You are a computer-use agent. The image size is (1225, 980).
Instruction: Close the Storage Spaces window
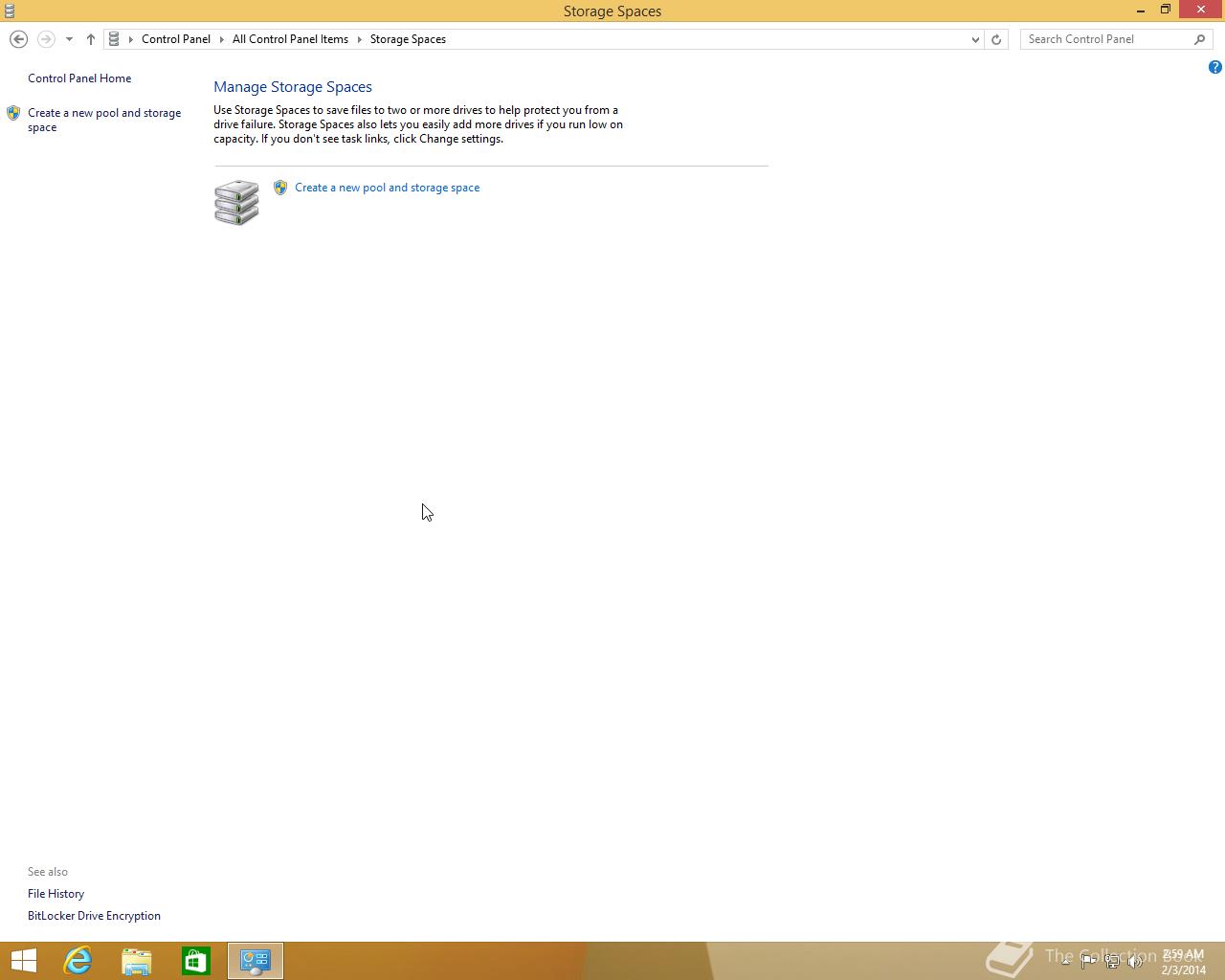tap(1201, 10)
